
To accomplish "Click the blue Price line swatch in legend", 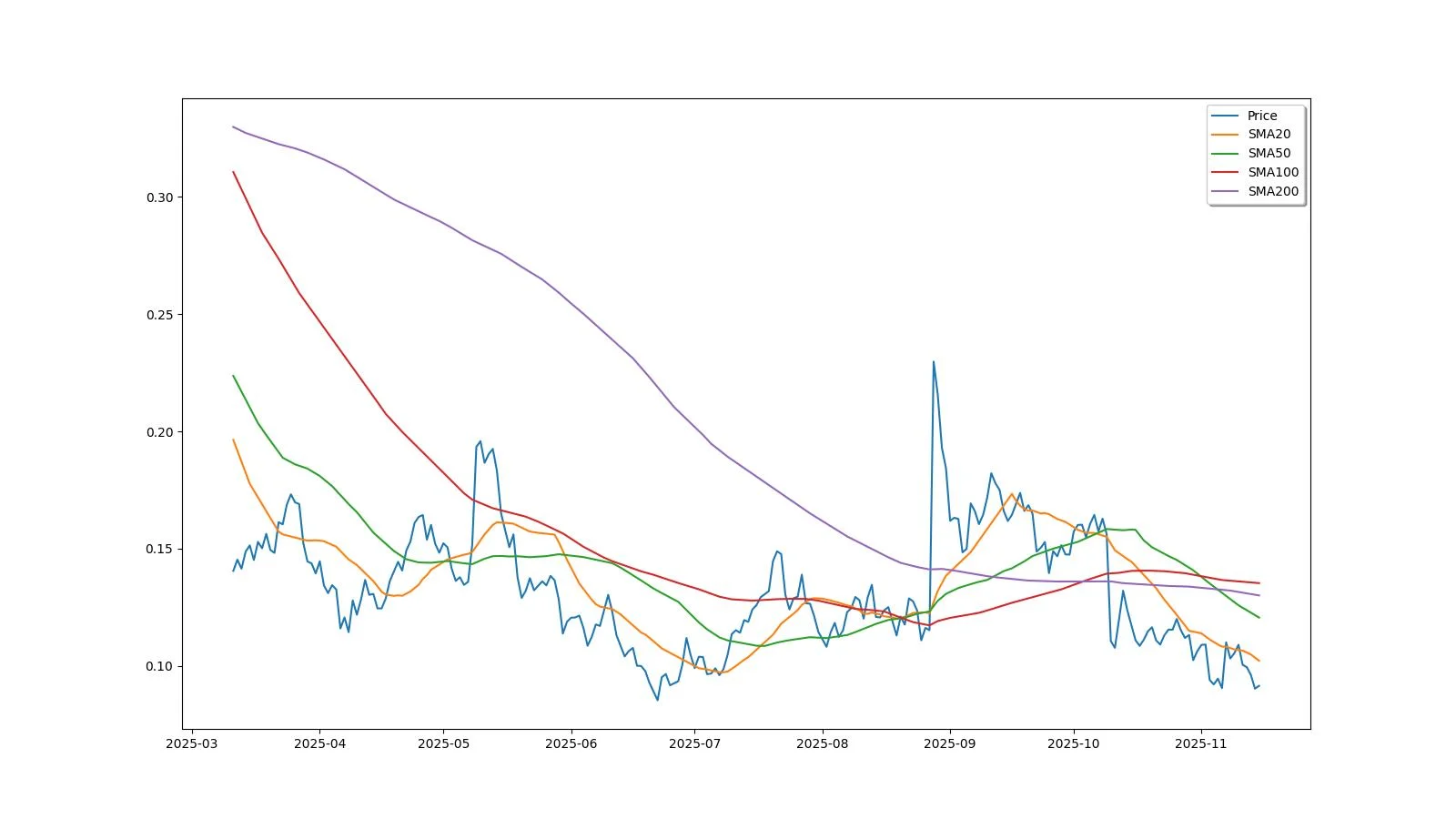I will coord(1225,116).
